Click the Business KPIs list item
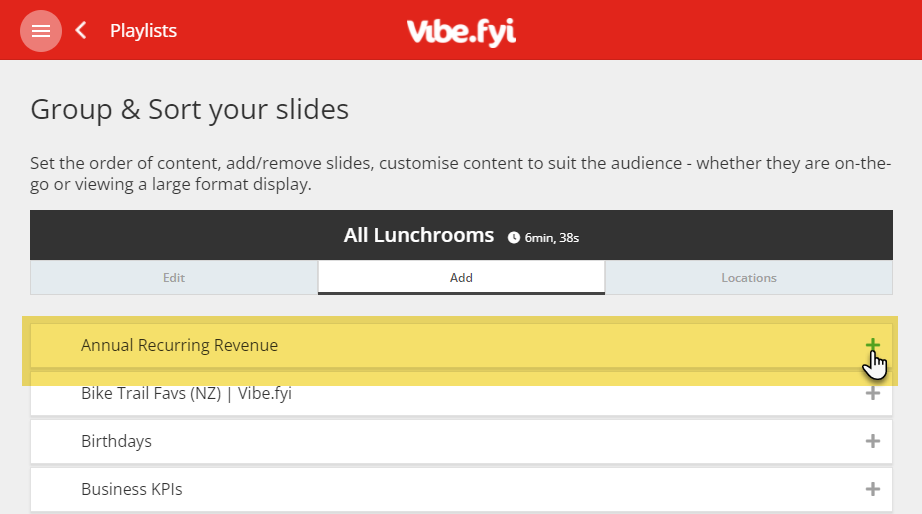 [461, 489]
